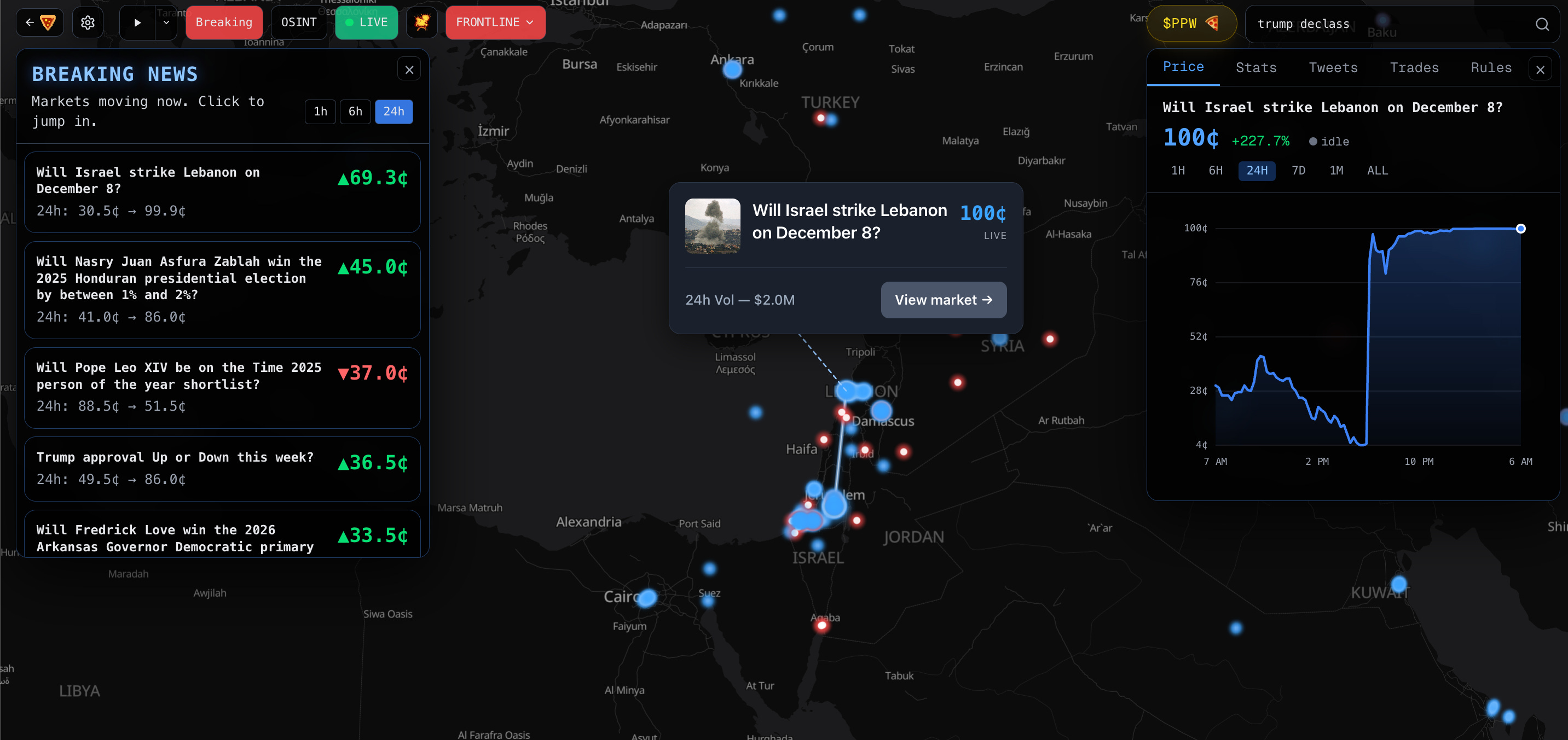
Task: Open the Trades tab
Action: pos(1414,68)
